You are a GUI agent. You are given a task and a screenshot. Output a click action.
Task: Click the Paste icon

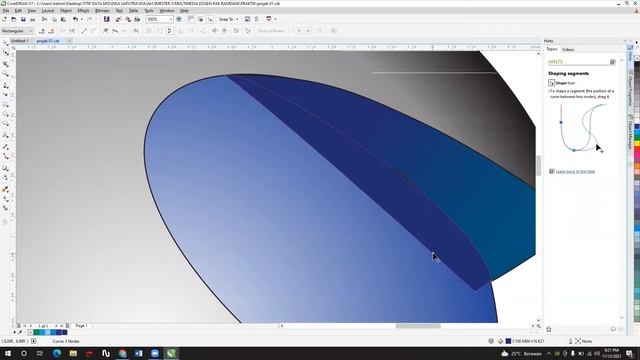pos(64,19)
